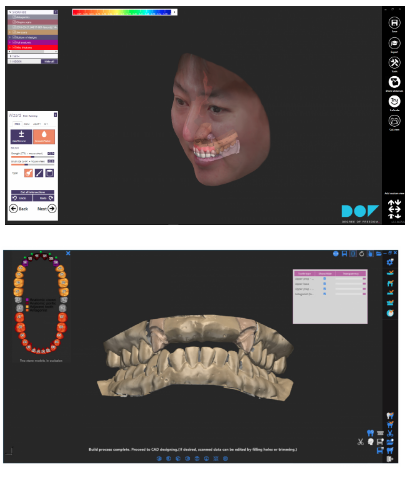The width and height of the screenshot is (409, 480).
Task: Click the orange Smooth/Flatten button
Action: (x=44, y=137)
